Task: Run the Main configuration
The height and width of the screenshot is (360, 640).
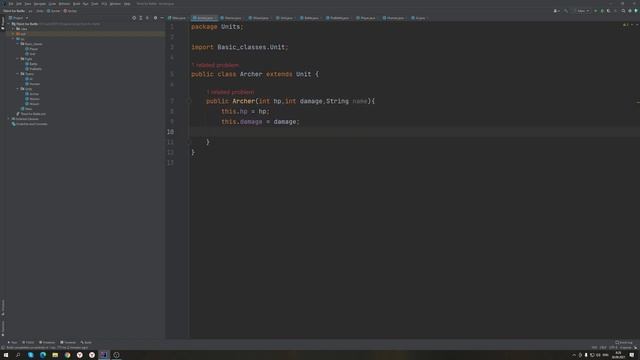Action: 596,11
